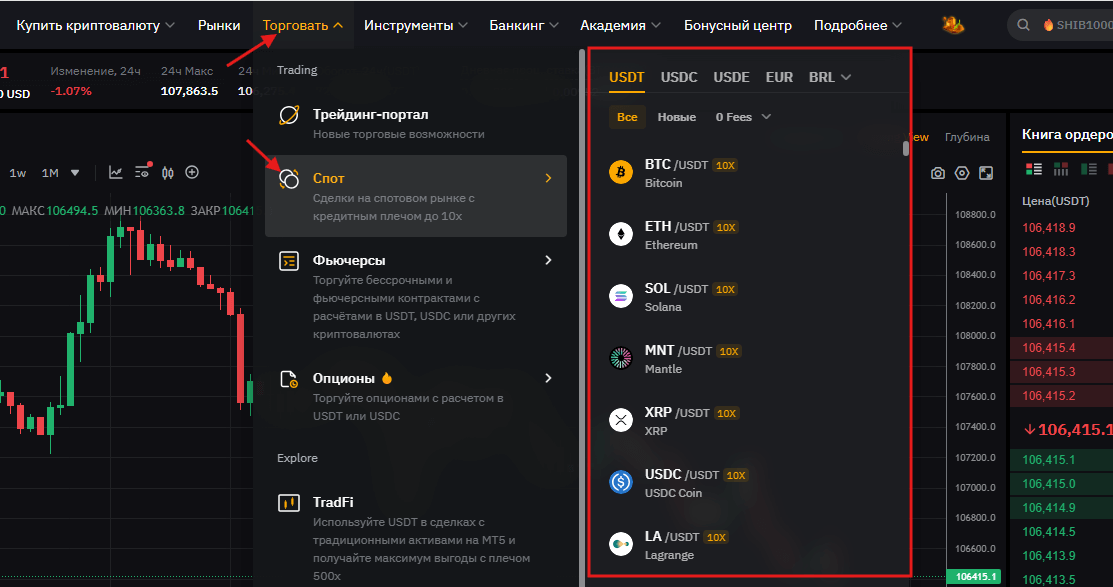
Task: Click the candlestick chart type icon
Action: tap(167, 172)
